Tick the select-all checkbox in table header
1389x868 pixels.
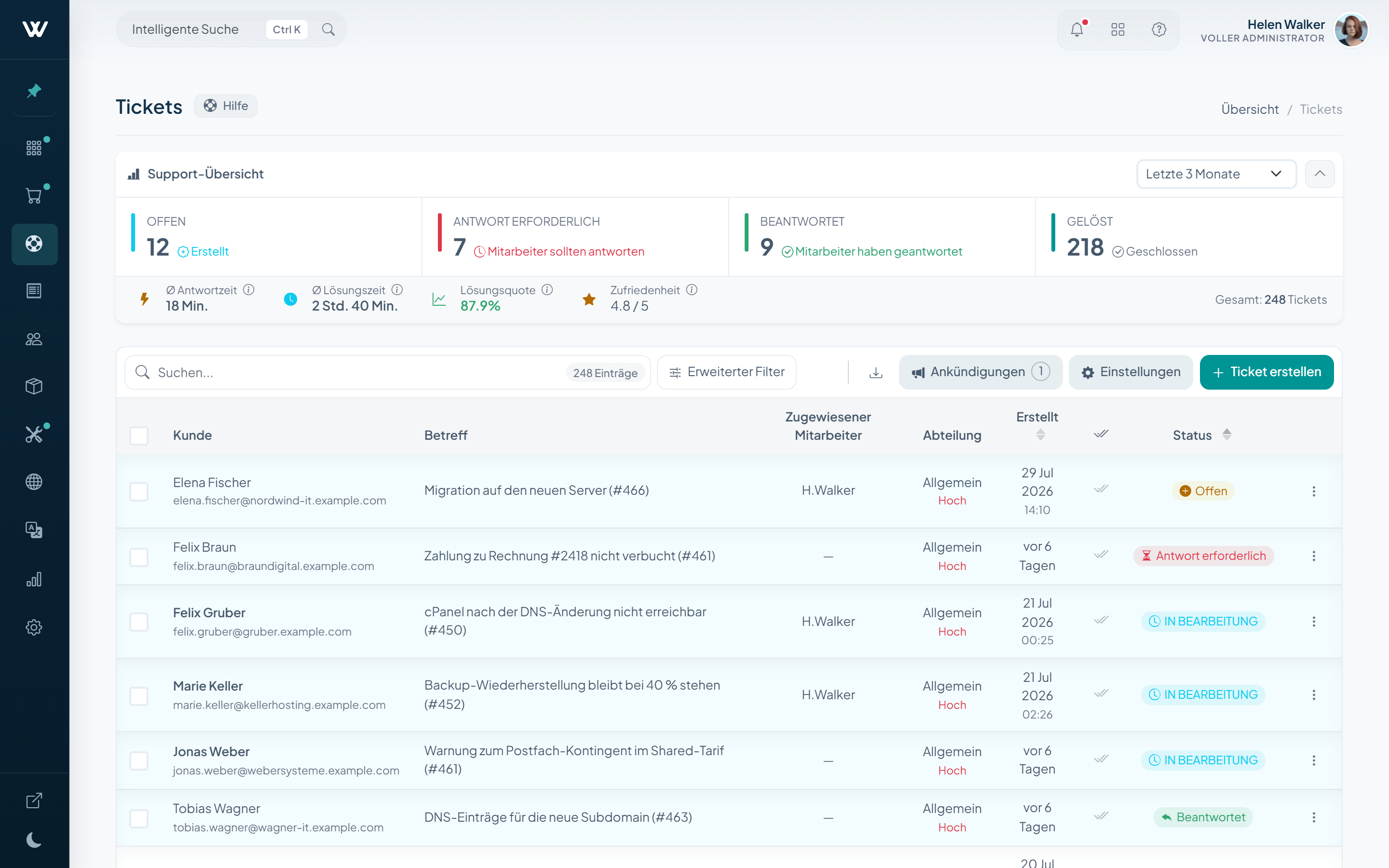(x=139, y=436)
